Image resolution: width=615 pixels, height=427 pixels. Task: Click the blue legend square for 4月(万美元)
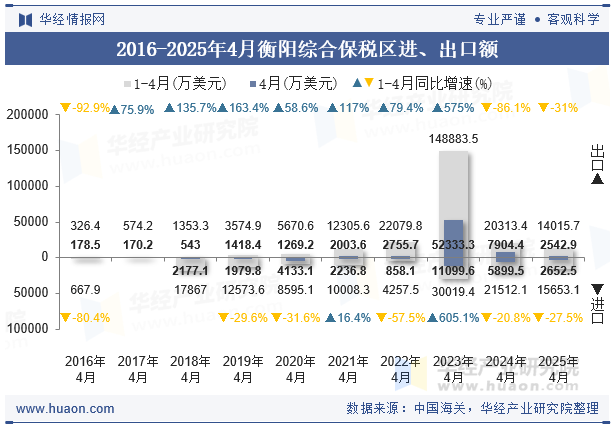point(253,84)
